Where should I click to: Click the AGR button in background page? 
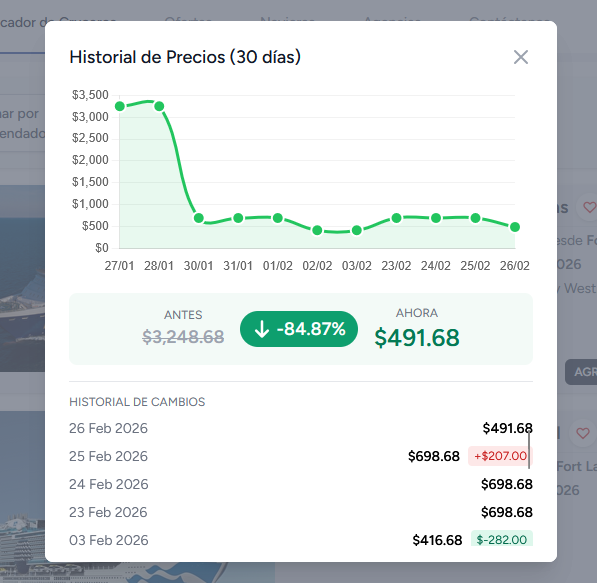click(581, 372)
